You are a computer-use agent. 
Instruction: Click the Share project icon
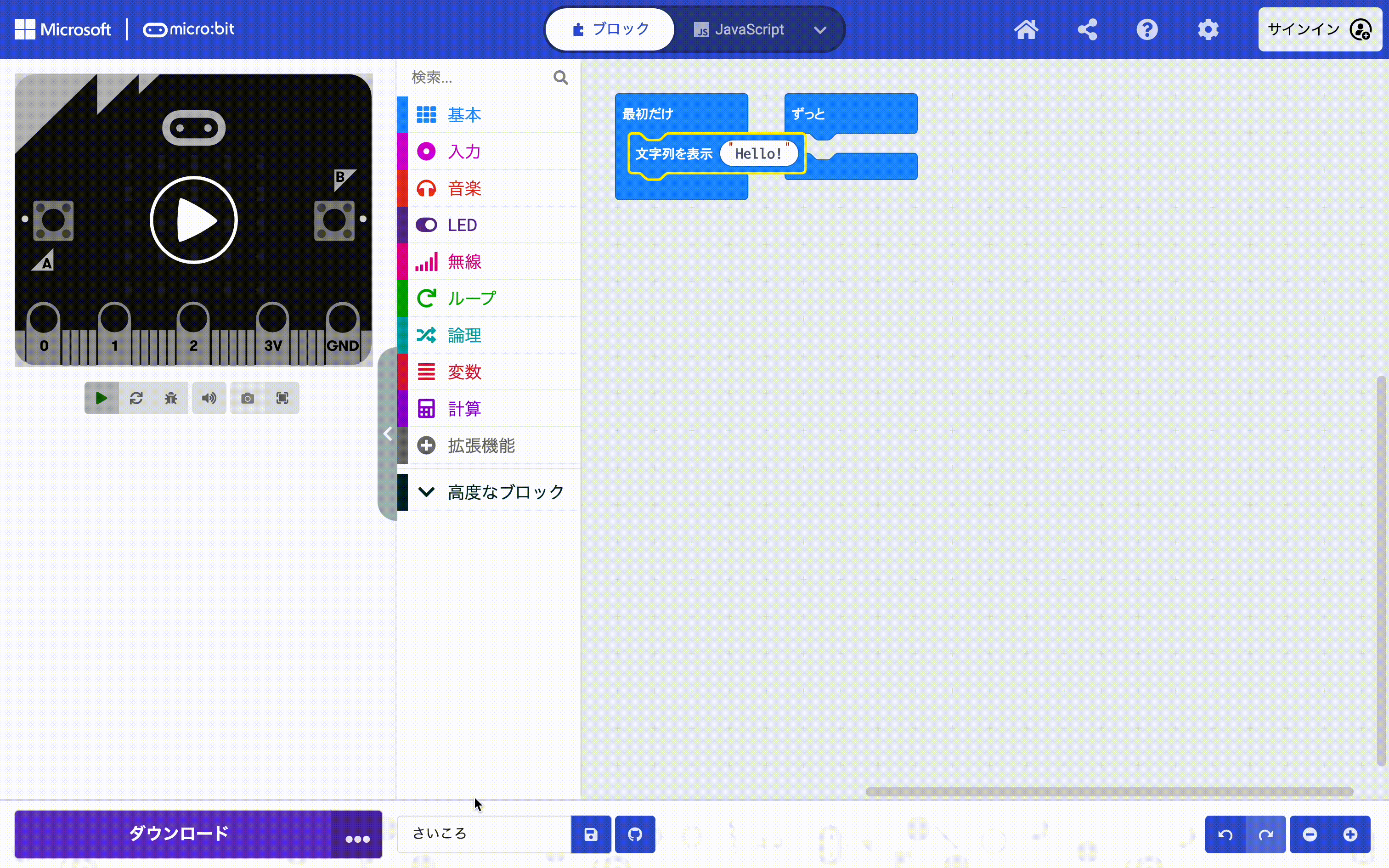[1087, 29]
